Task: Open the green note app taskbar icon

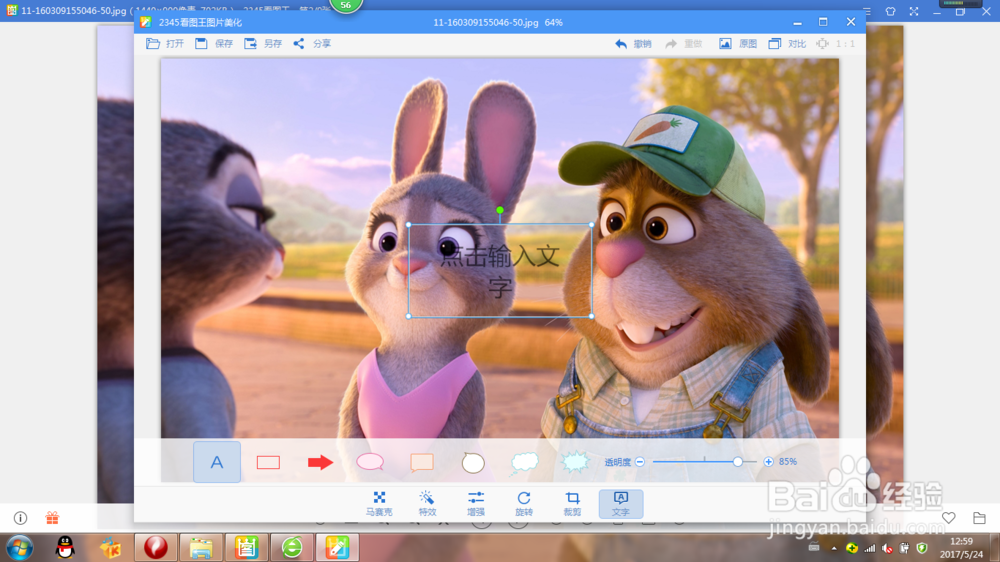Action: [x=246, y=548]
